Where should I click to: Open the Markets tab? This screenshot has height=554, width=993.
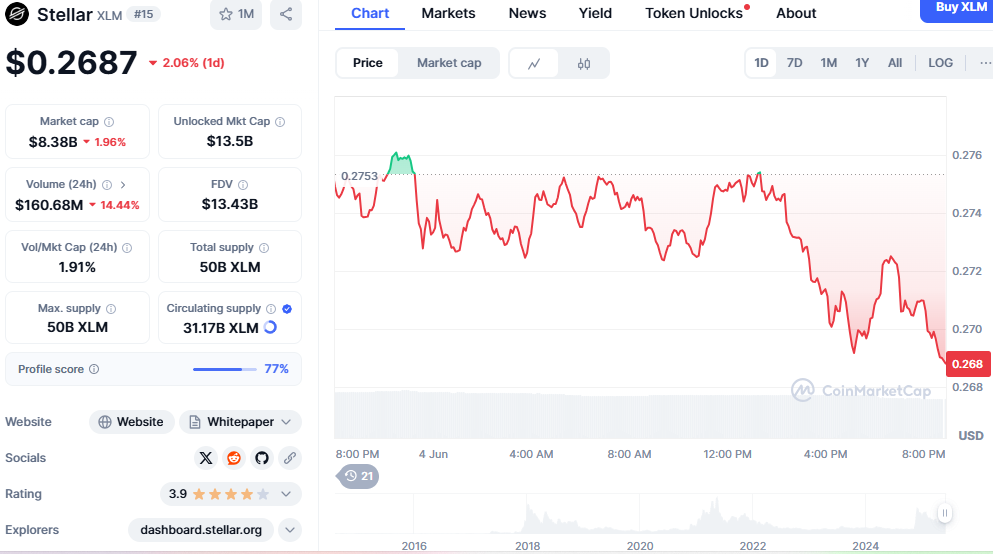point(448,13)
